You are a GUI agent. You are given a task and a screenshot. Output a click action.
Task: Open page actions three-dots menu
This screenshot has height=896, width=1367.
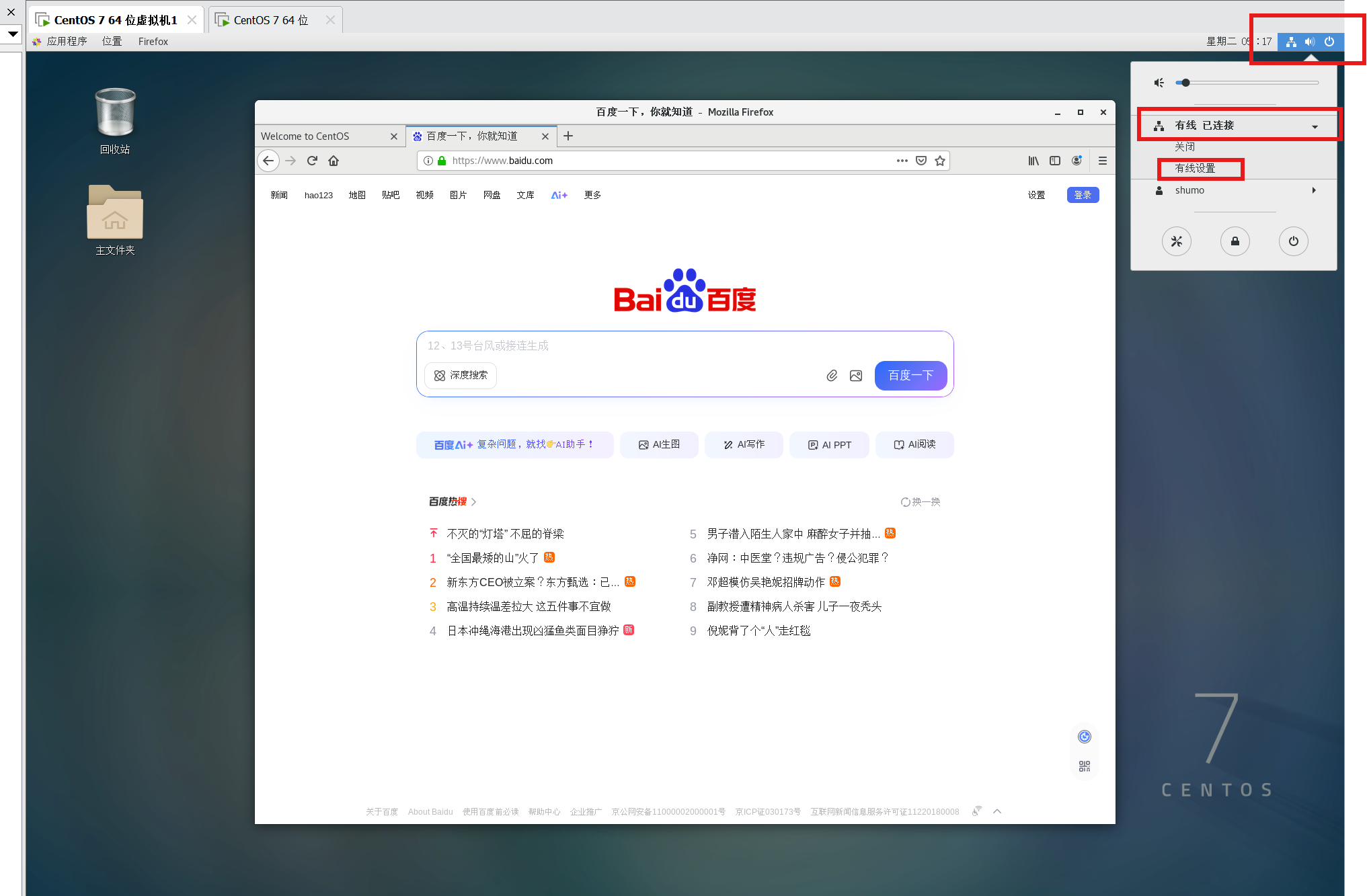(902, 161)
